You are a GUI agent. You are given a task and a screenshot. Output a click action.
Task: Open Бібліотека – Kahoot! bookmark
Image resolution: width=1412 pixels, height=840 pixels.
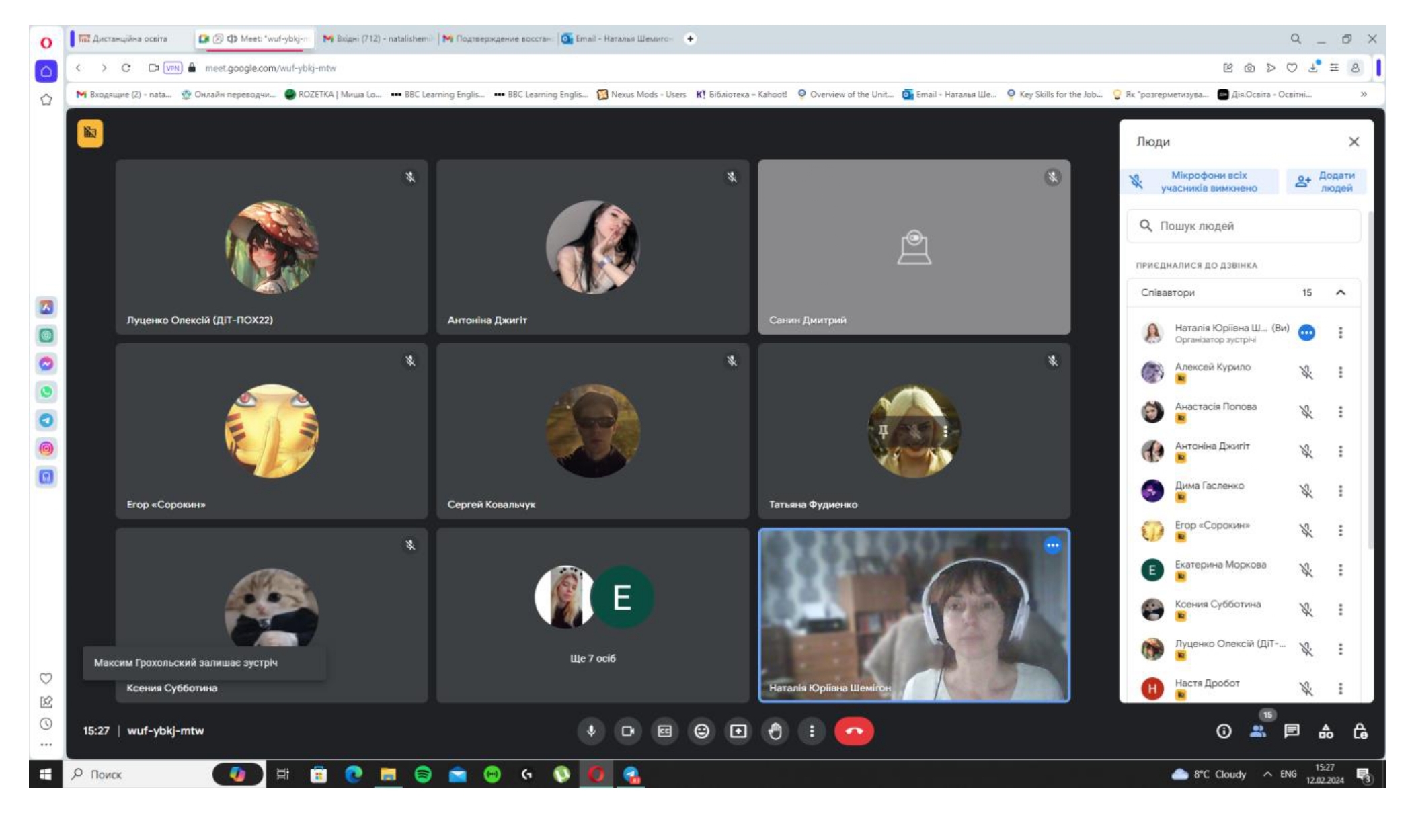[x=741, y=95]
